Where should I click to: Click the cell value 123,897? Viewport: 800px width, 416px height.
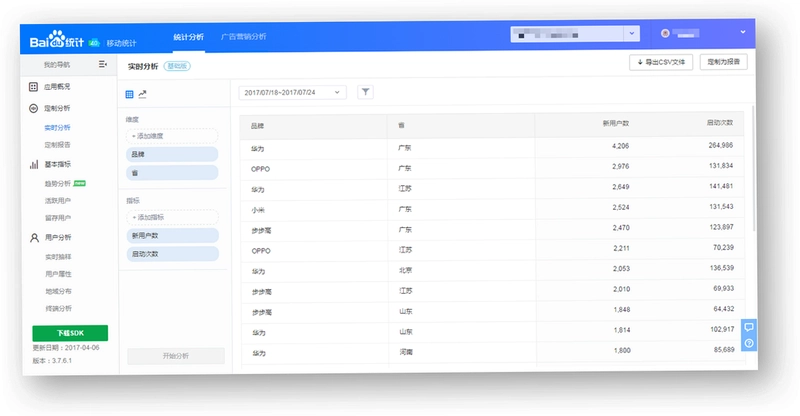click(x=721, y=227)
